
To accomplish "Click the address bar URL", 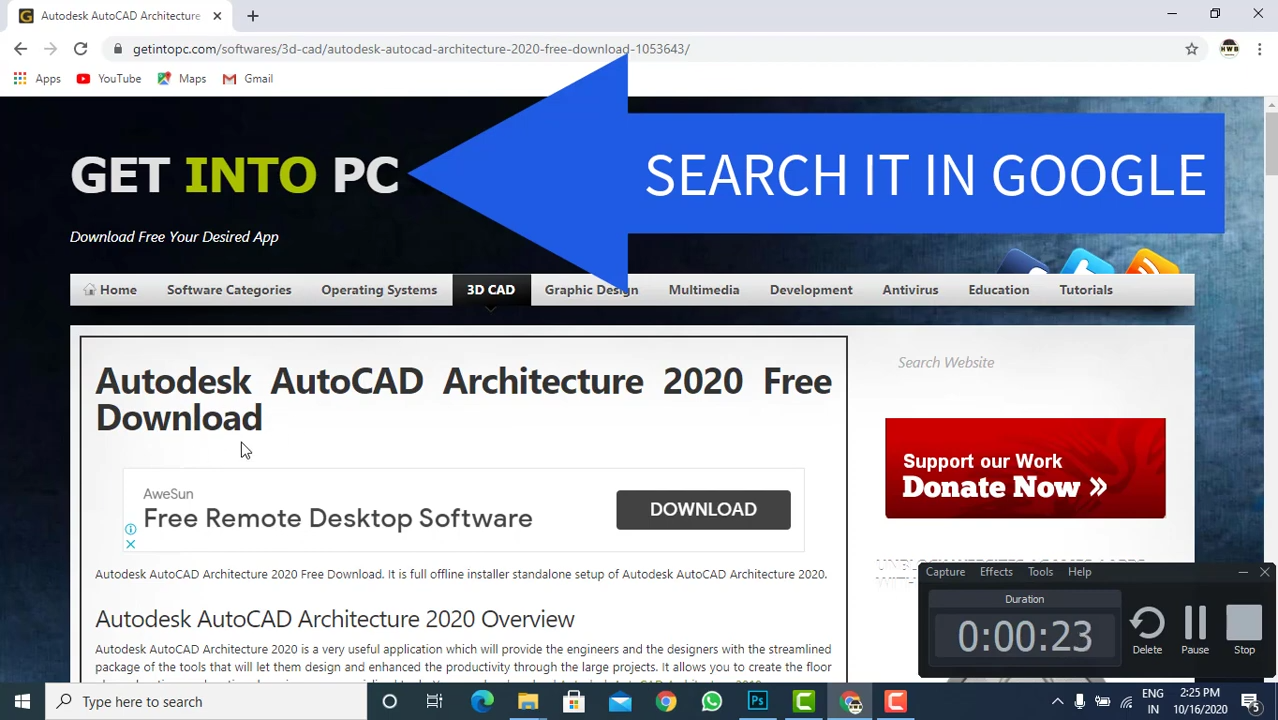I will pyautogui.click(x=411, y=48).
